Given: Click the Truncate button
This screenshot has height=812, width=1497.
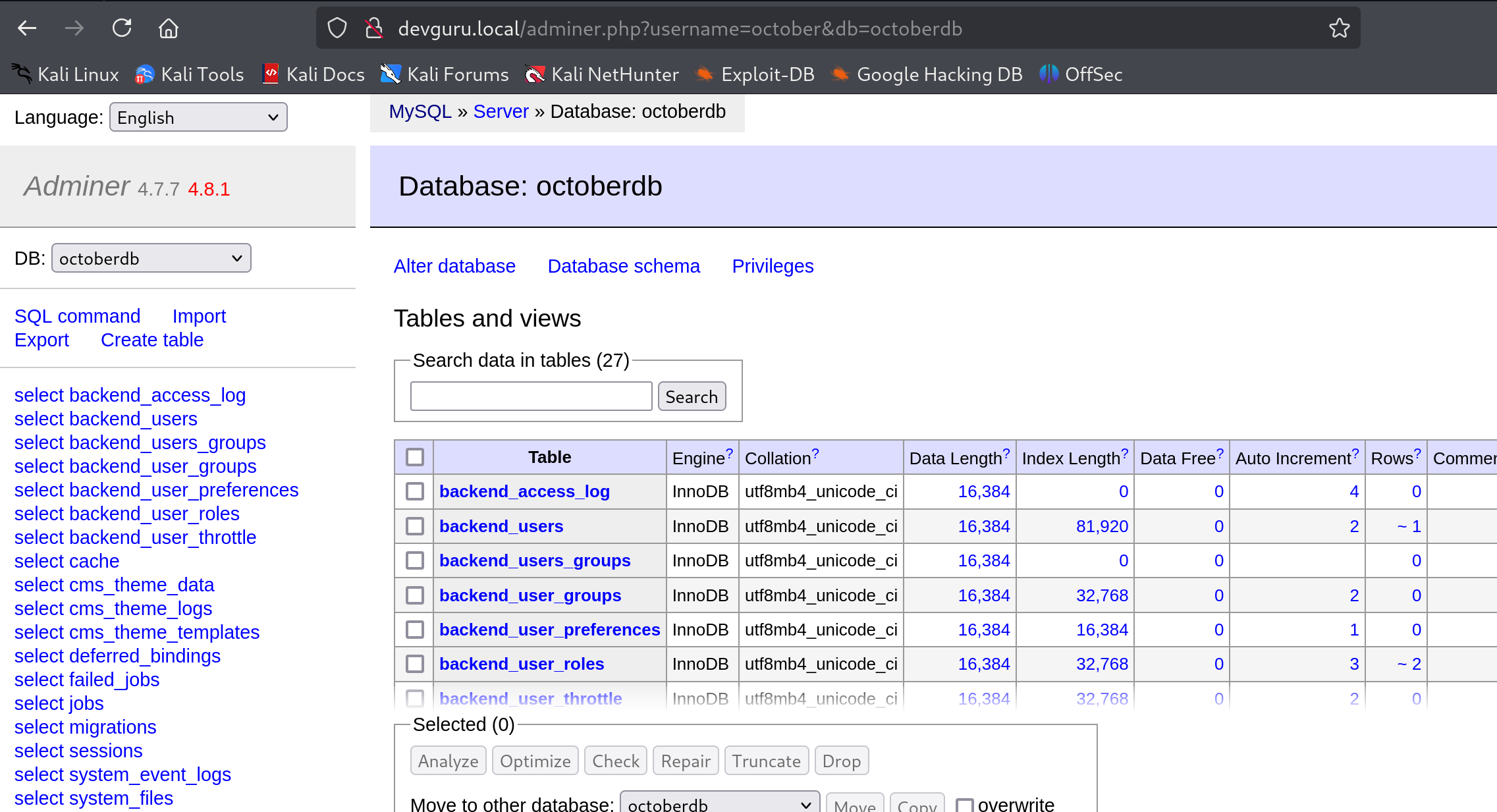Looking at the screenshot, I should pyautogui.click(x=766, y=761).
